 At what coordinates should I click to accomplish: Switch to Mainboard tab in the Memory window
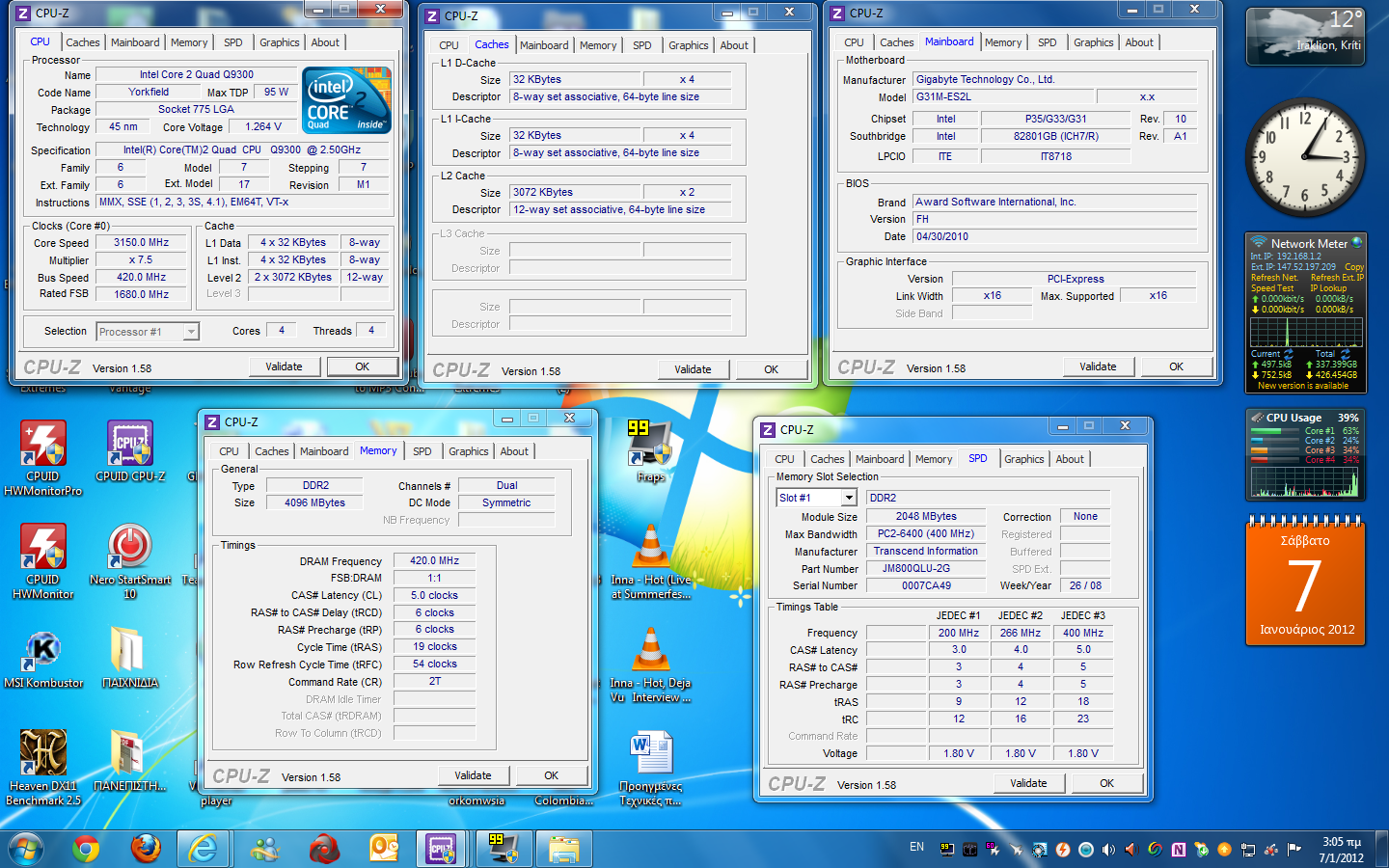coord(324,451)
